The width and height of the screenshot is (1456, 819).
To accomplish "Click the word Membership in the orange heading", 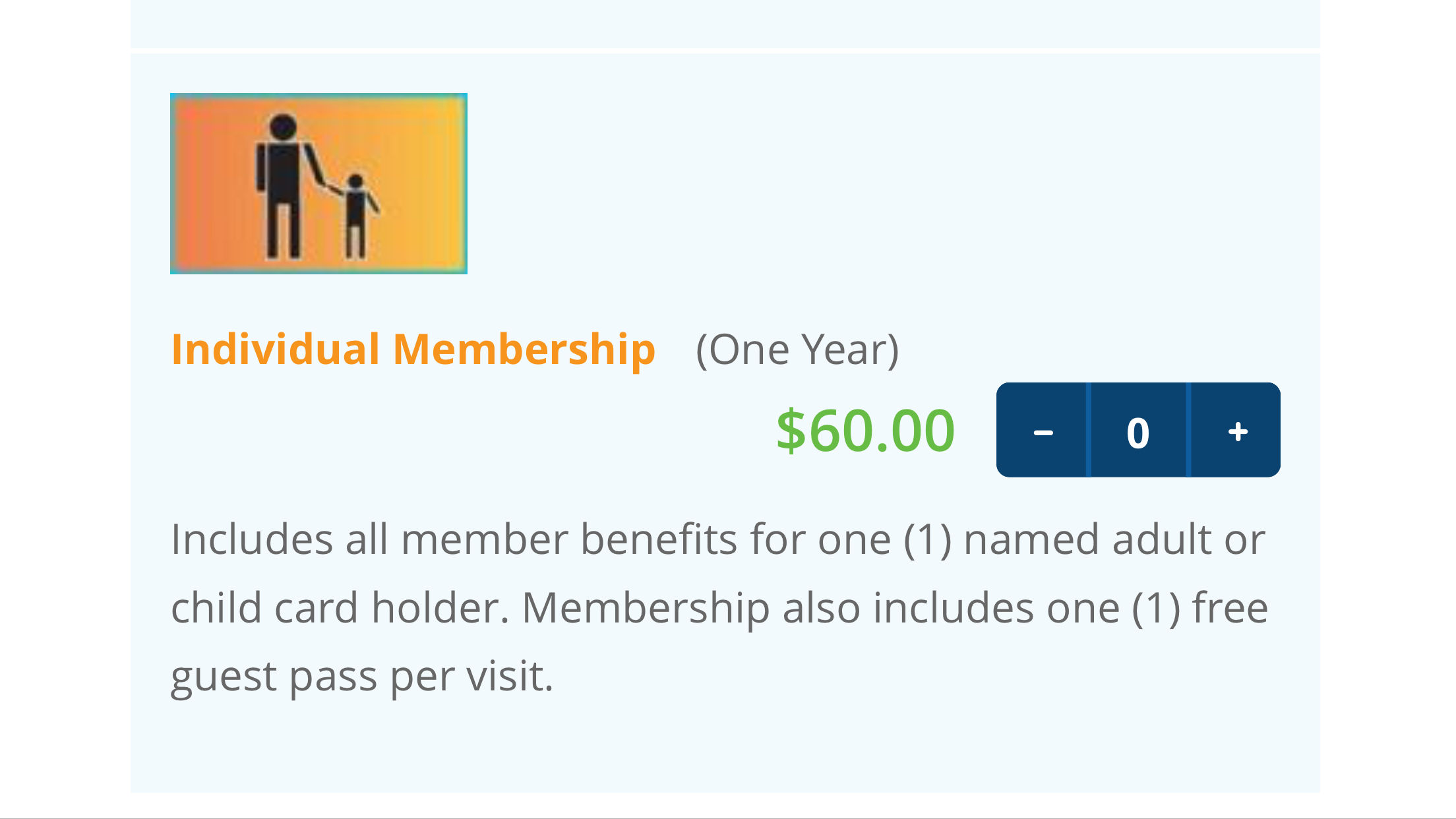I will (x=524, y=349).
